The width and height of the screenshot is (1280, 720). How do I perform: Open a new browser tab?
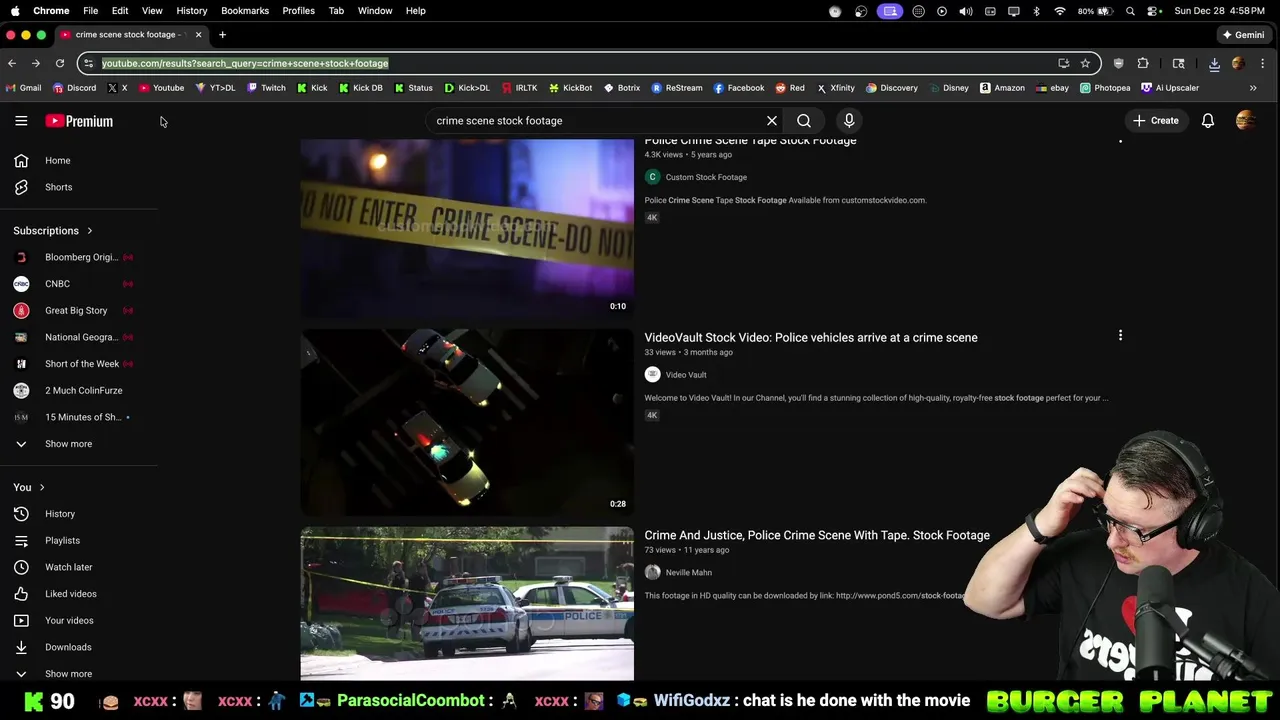pos(222,35)
